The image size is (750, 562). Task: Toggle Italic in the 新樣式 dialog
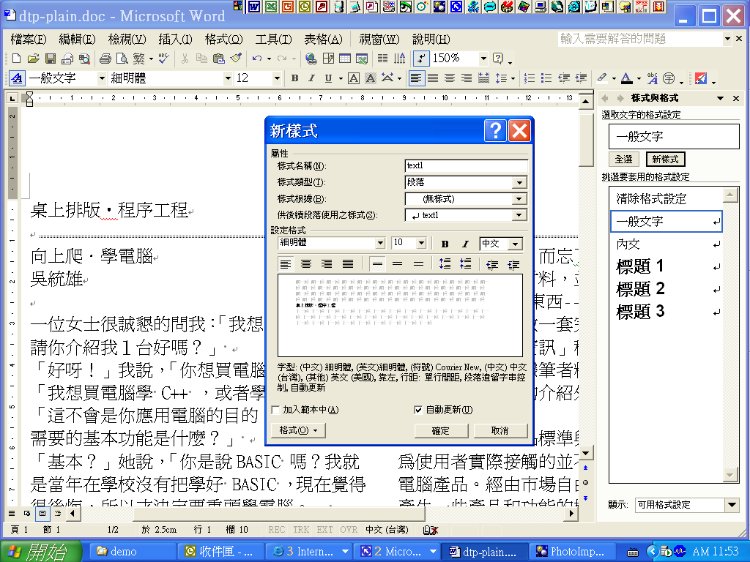point(465,243)
